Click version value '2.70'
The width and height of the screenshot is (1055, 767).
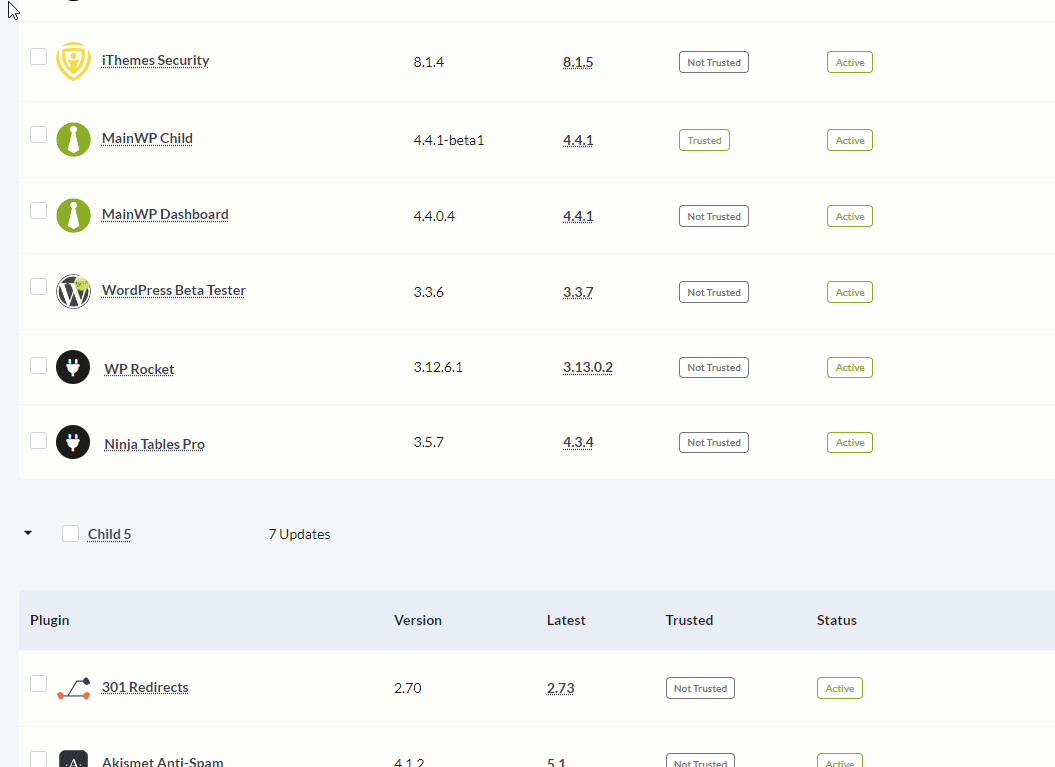pyautogui.click(x=408, y=689)
